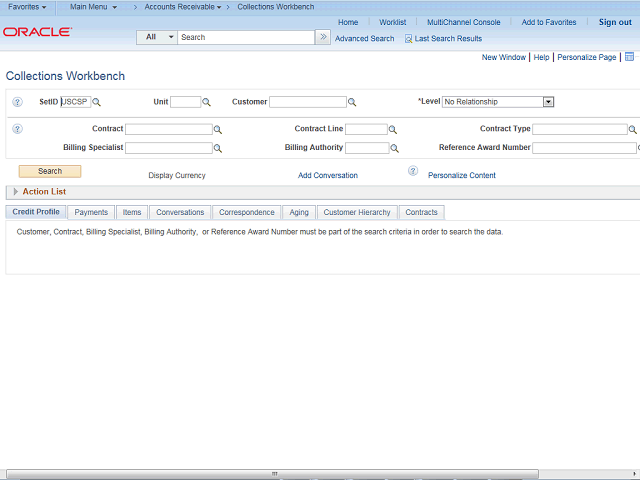Click the Oracle logo

pos(37,32)
